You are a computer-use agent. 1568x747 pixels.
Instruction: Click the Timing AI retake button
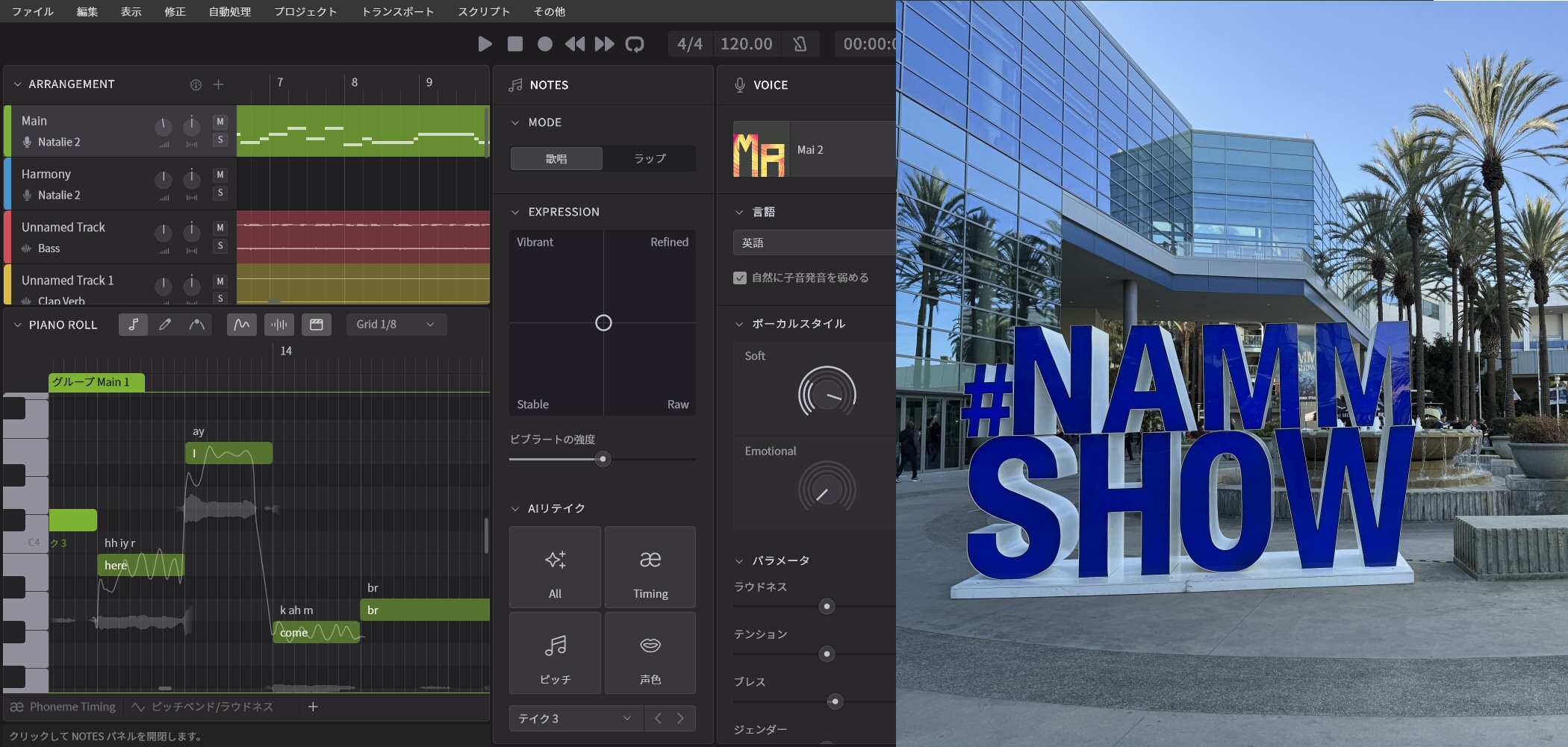pos(650,567)
